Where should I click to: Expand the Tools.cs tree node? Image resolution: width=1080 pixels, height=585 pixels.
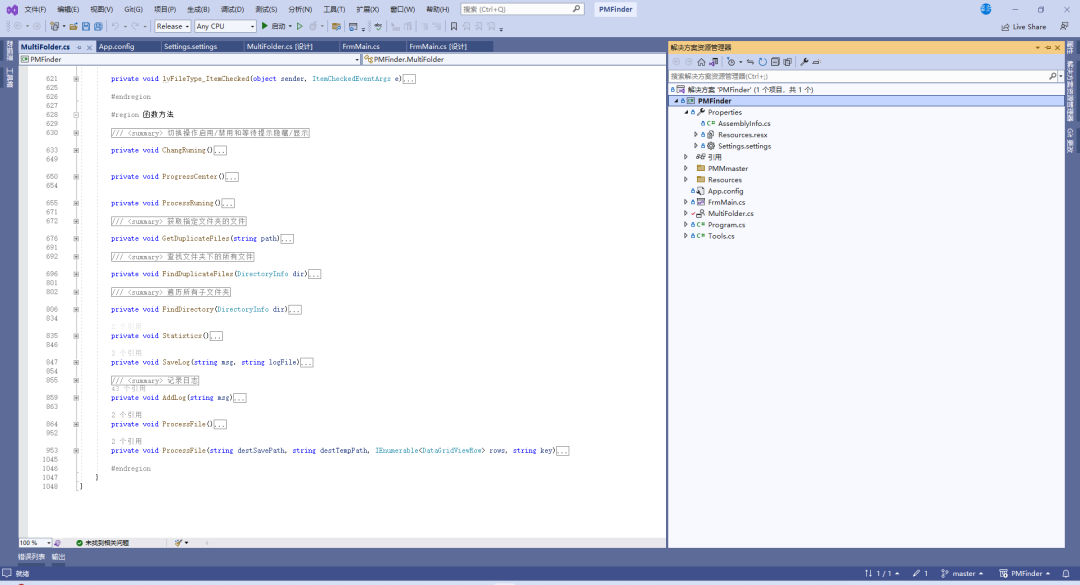(x=686, y=236)
